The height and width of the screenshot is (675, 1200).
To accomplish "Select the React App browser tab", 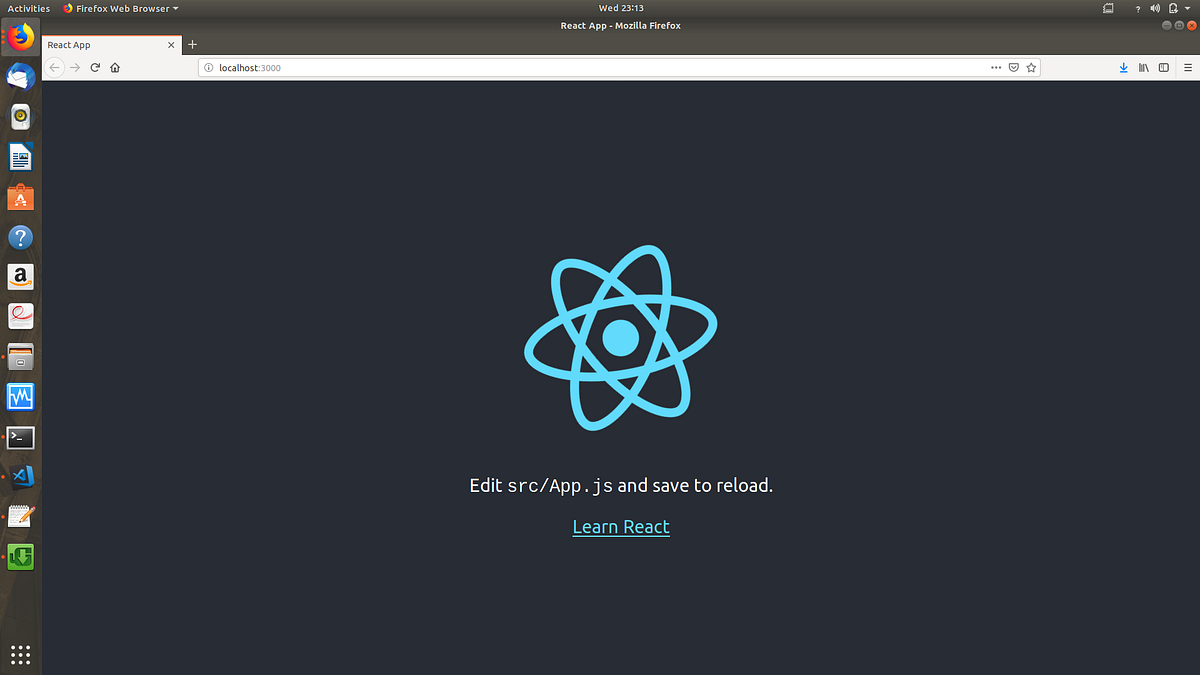I will pos(100,44).
